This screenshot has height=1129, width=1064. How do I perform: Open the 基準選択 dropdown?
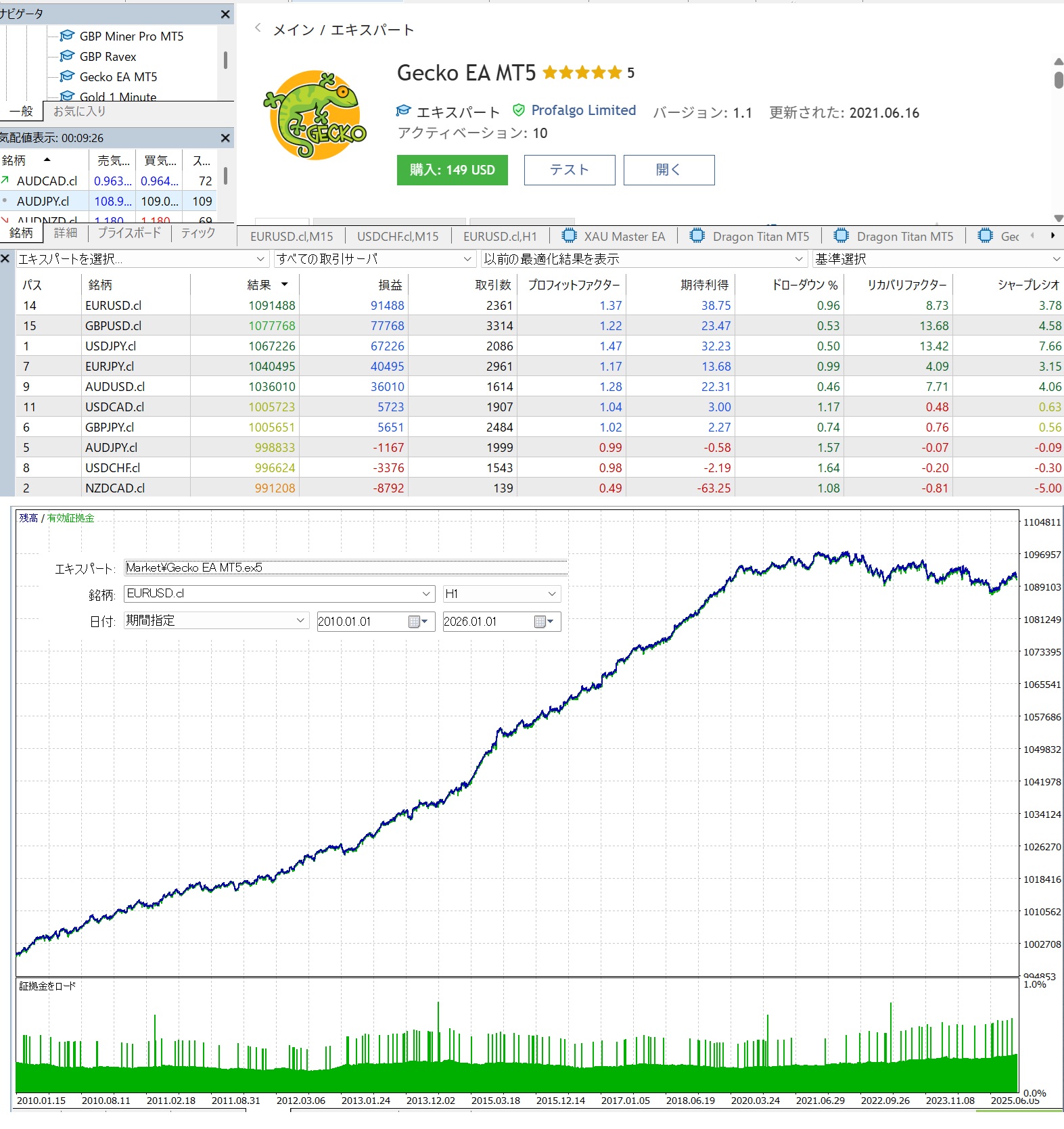point(938,259)
